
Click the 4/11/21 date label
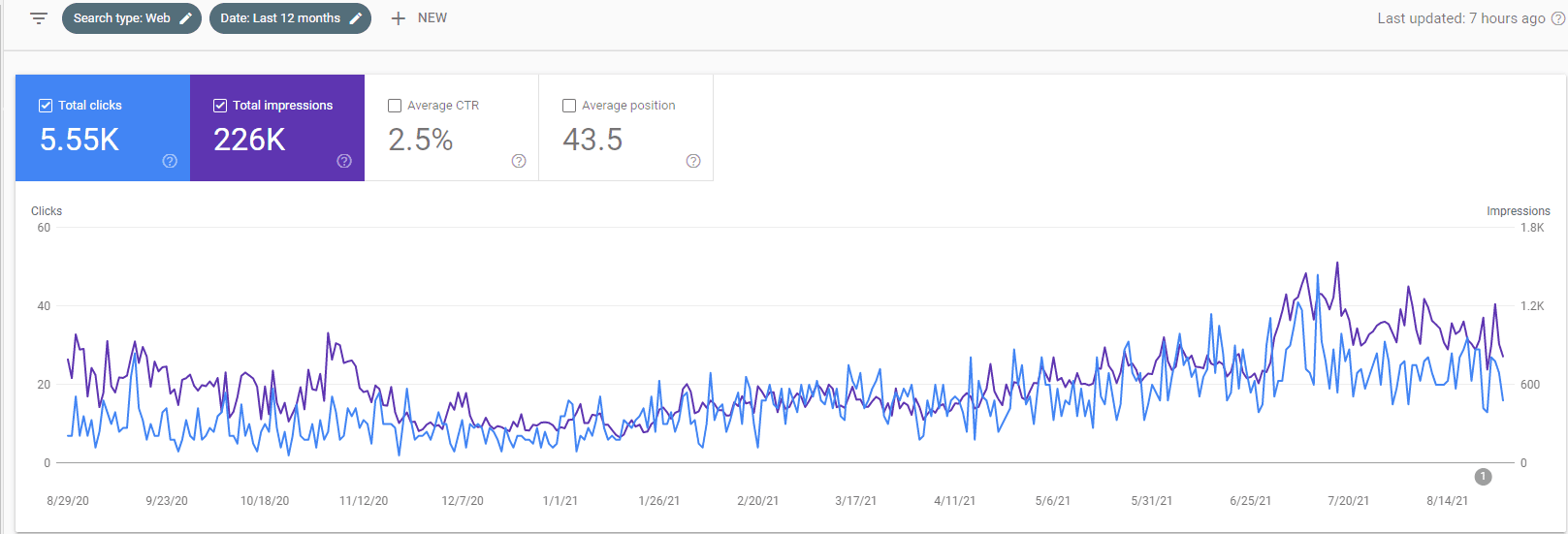coord(955,501)
